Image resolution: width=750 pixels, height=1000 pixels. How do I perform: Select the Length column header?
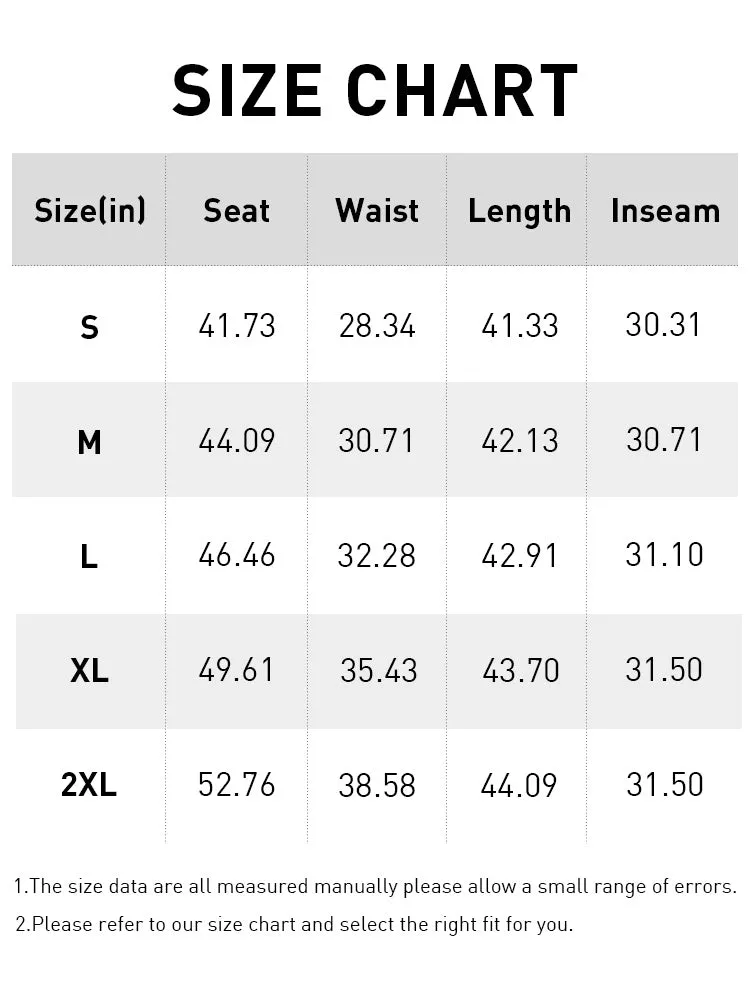pos(519,212)
